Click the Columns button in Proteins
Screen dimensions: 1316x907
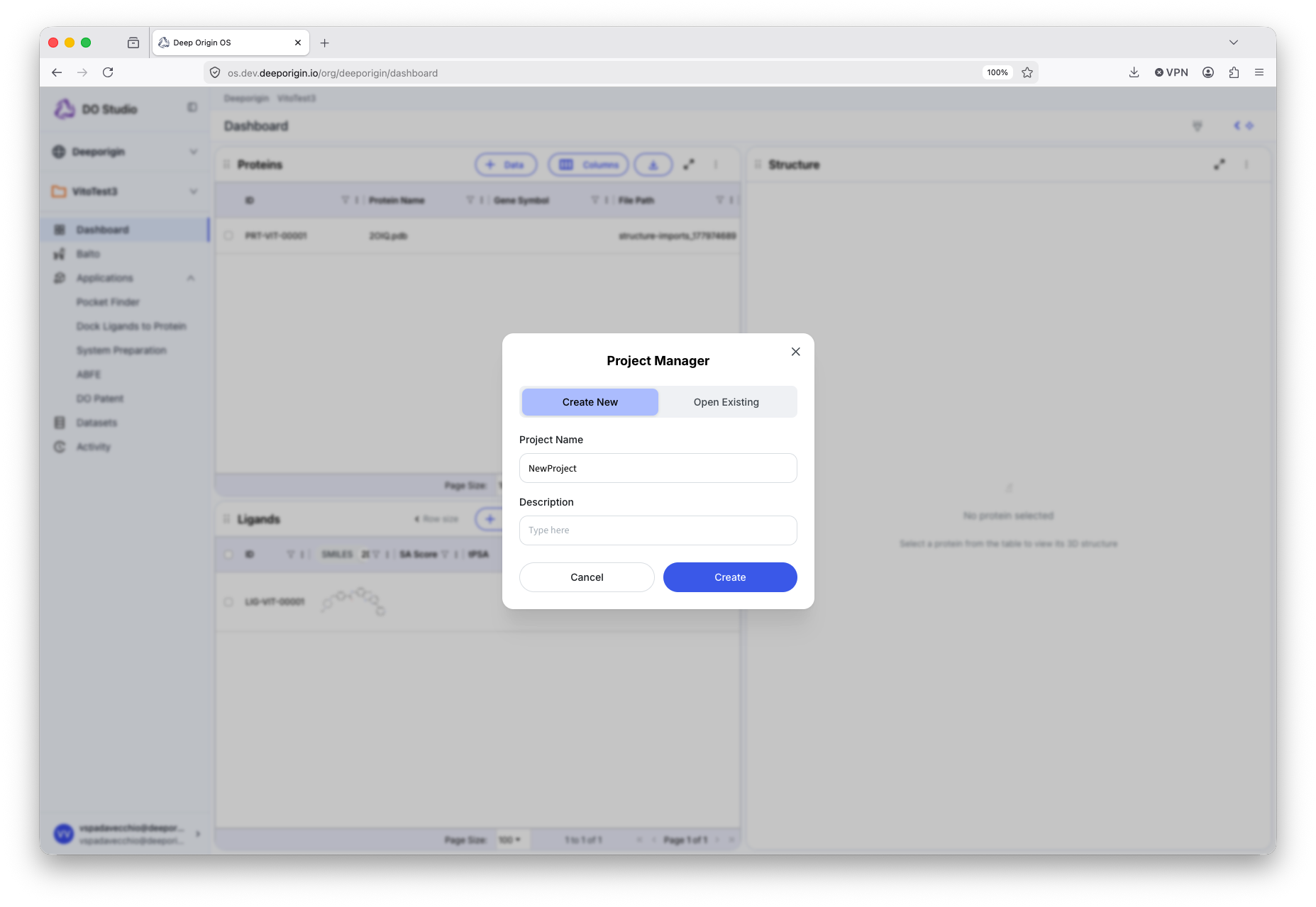(x=588, y=165)
